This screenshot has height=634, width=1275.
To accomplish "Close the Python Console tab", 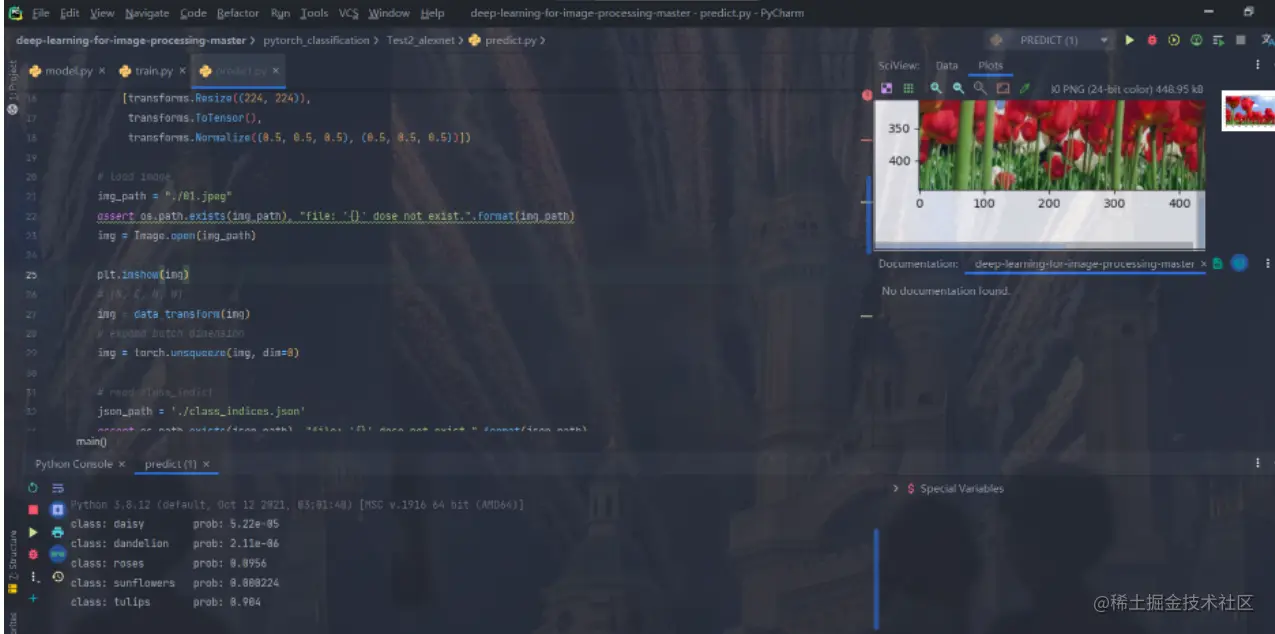I will pos(122,465).
